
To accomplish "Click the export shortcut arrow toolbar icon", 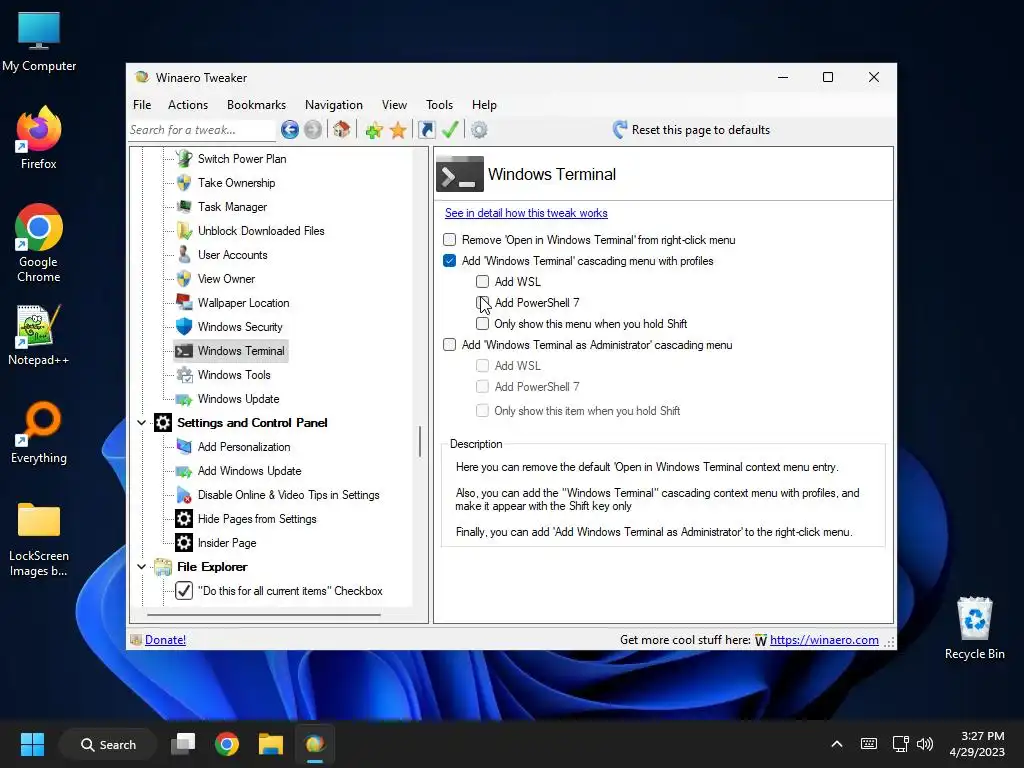I will pos(426,130).
